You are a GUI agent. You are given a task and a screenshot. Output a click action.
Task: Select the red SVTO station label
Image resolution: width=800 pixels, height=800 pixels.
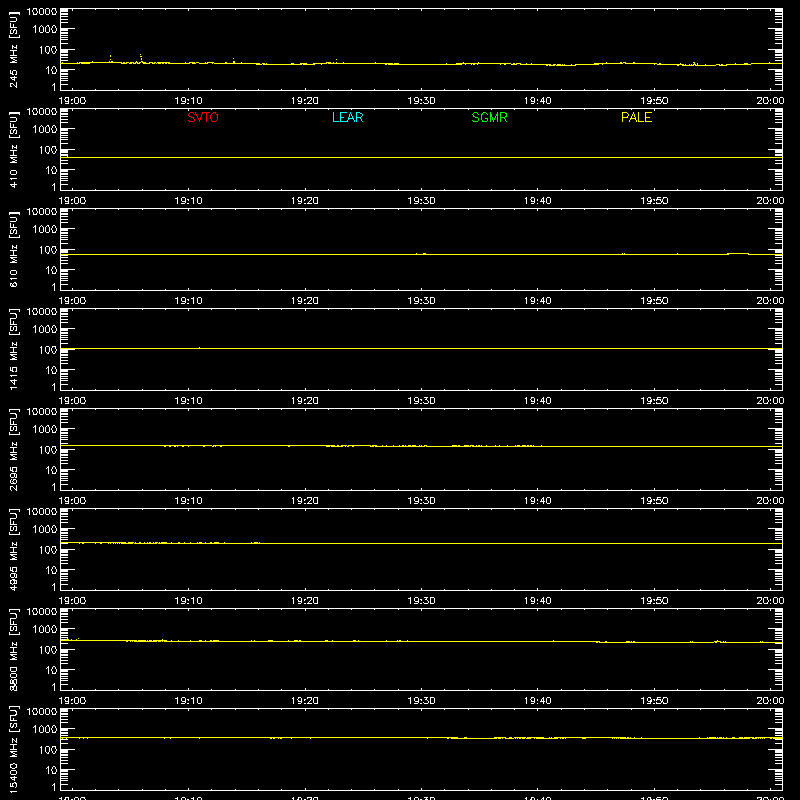point(203,117)
